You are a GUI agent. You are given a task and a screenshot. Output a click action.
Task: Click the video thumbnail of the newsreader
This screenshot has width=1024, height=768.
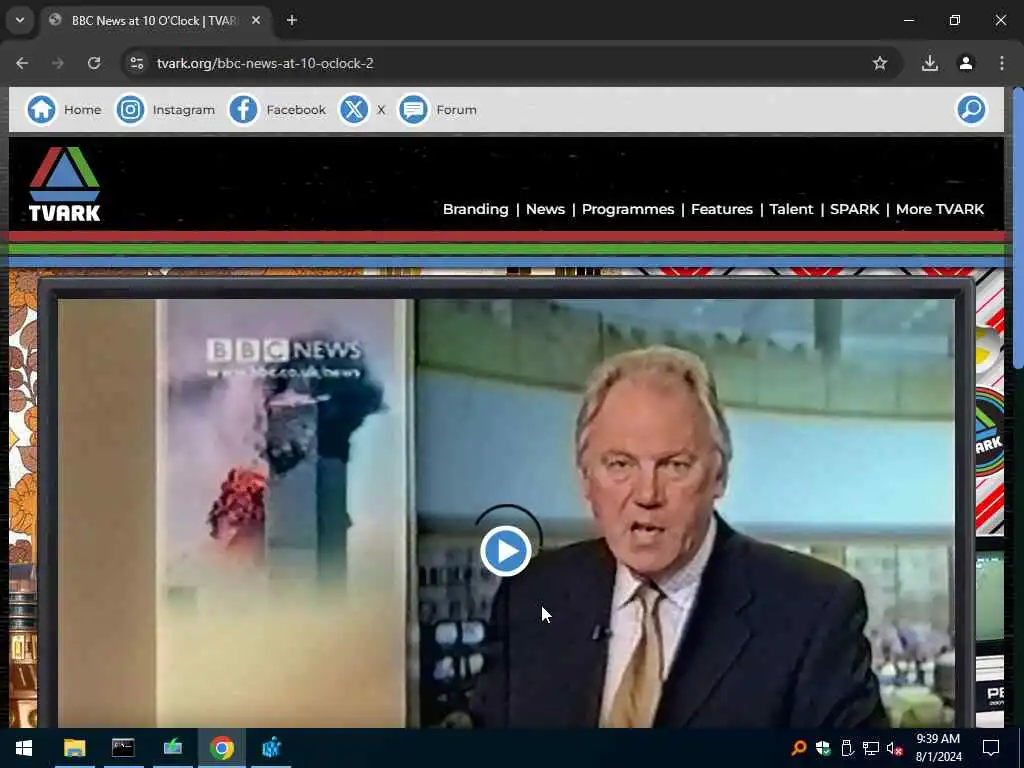[x=506, y=513]
